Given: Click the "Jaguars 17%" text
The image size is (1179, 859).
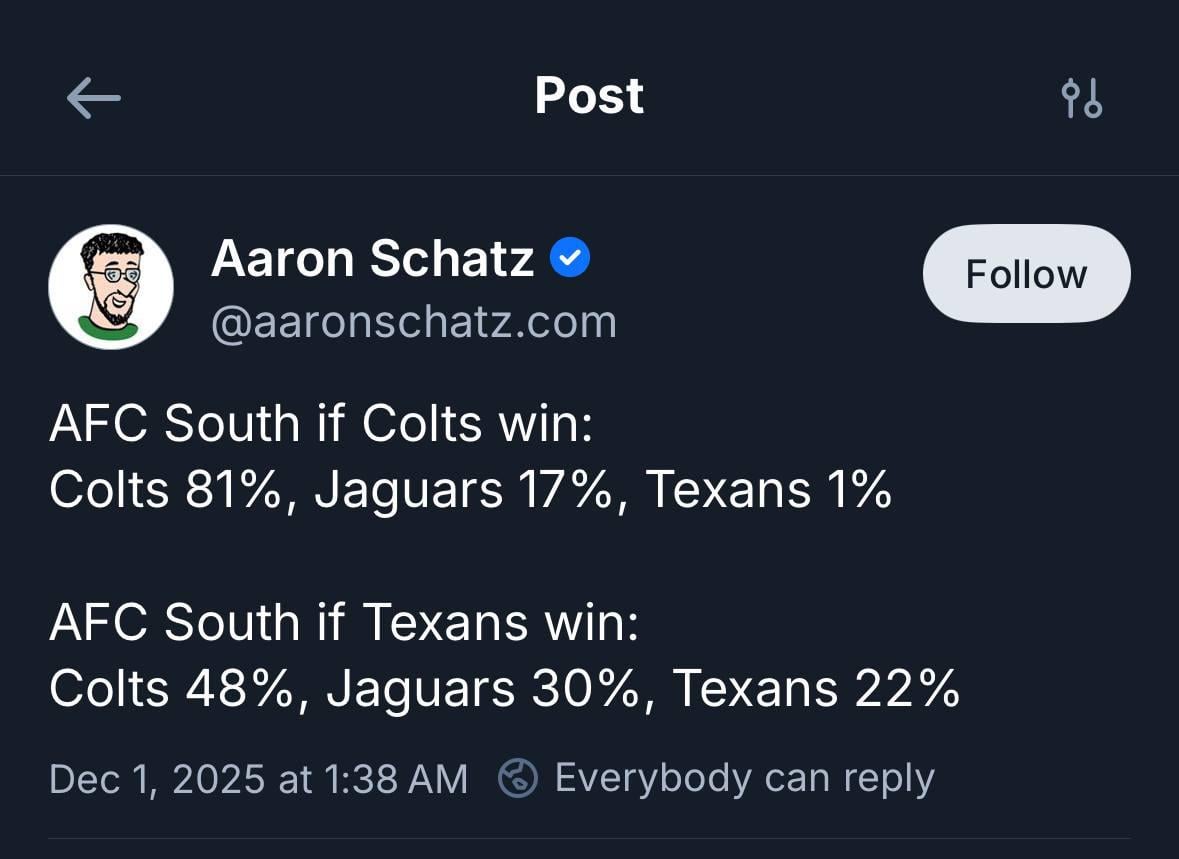Looking at the screenshot, I should pyautogui.click(x=463, y=490).
